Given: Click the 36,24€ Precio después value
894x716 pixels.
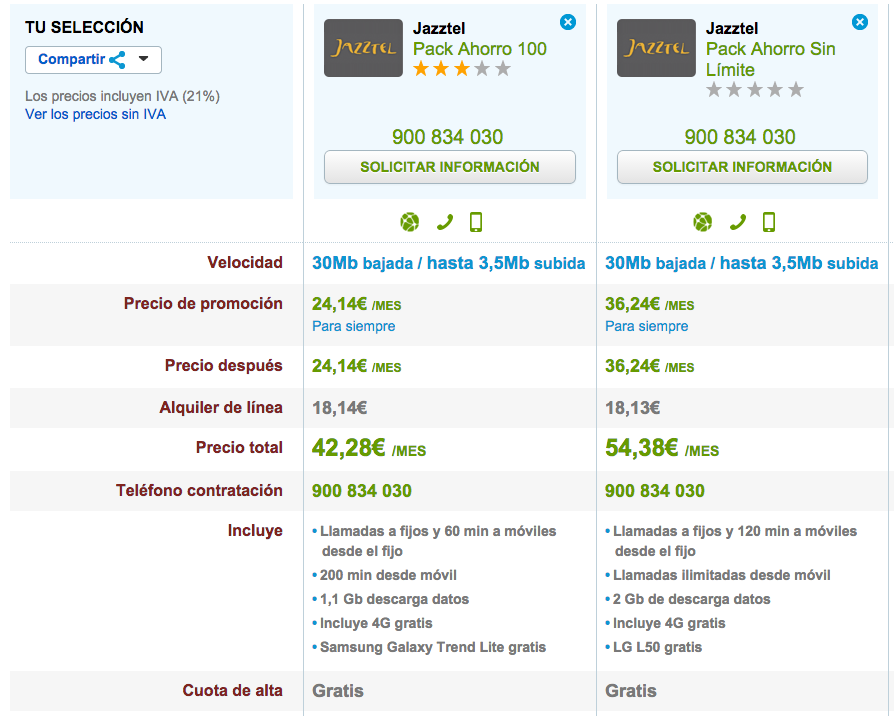Looking at the screenshot, I should point(649,366).
